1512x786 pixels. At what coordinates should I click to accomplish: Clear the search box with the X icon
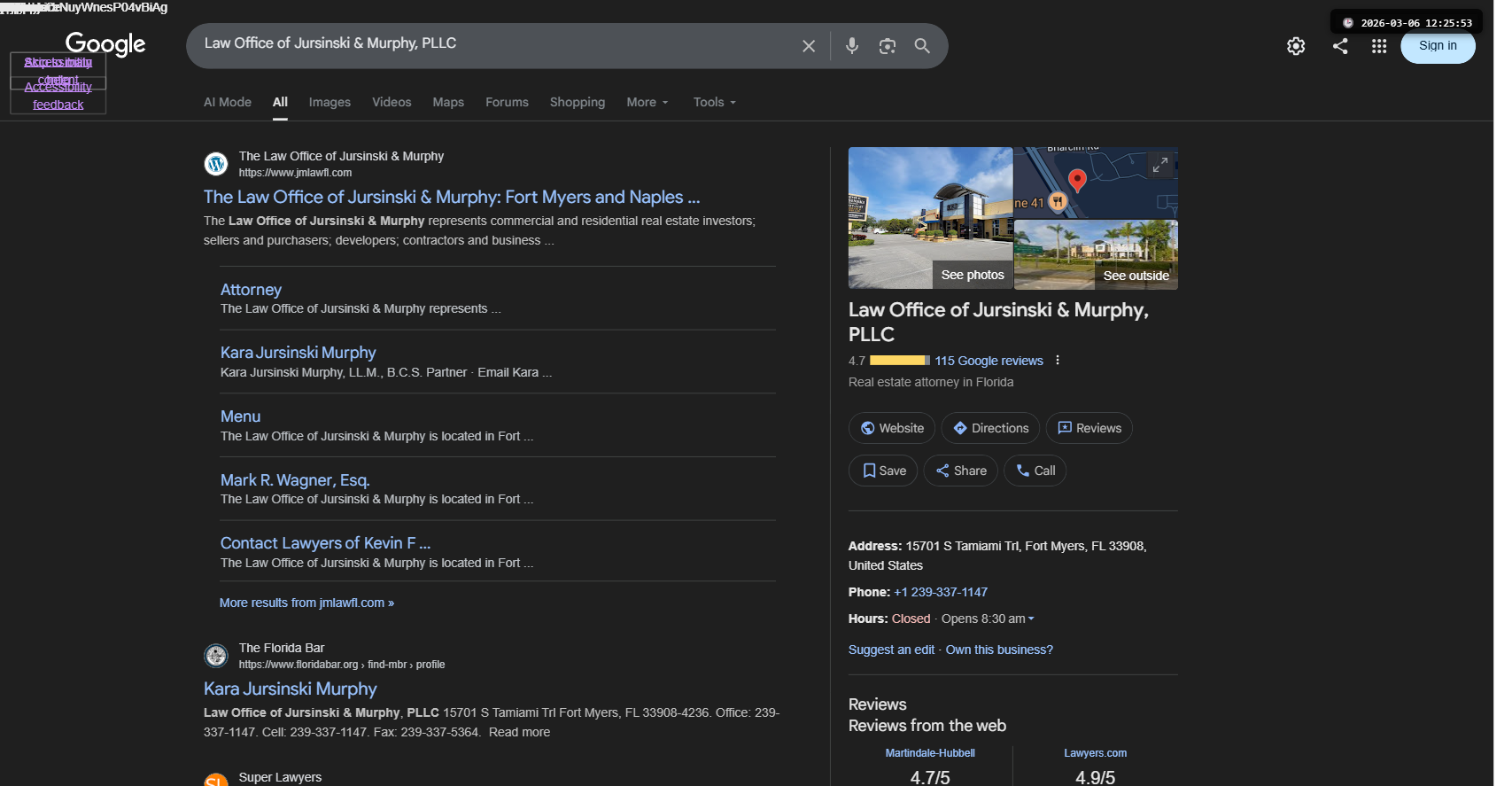(809, 46)
